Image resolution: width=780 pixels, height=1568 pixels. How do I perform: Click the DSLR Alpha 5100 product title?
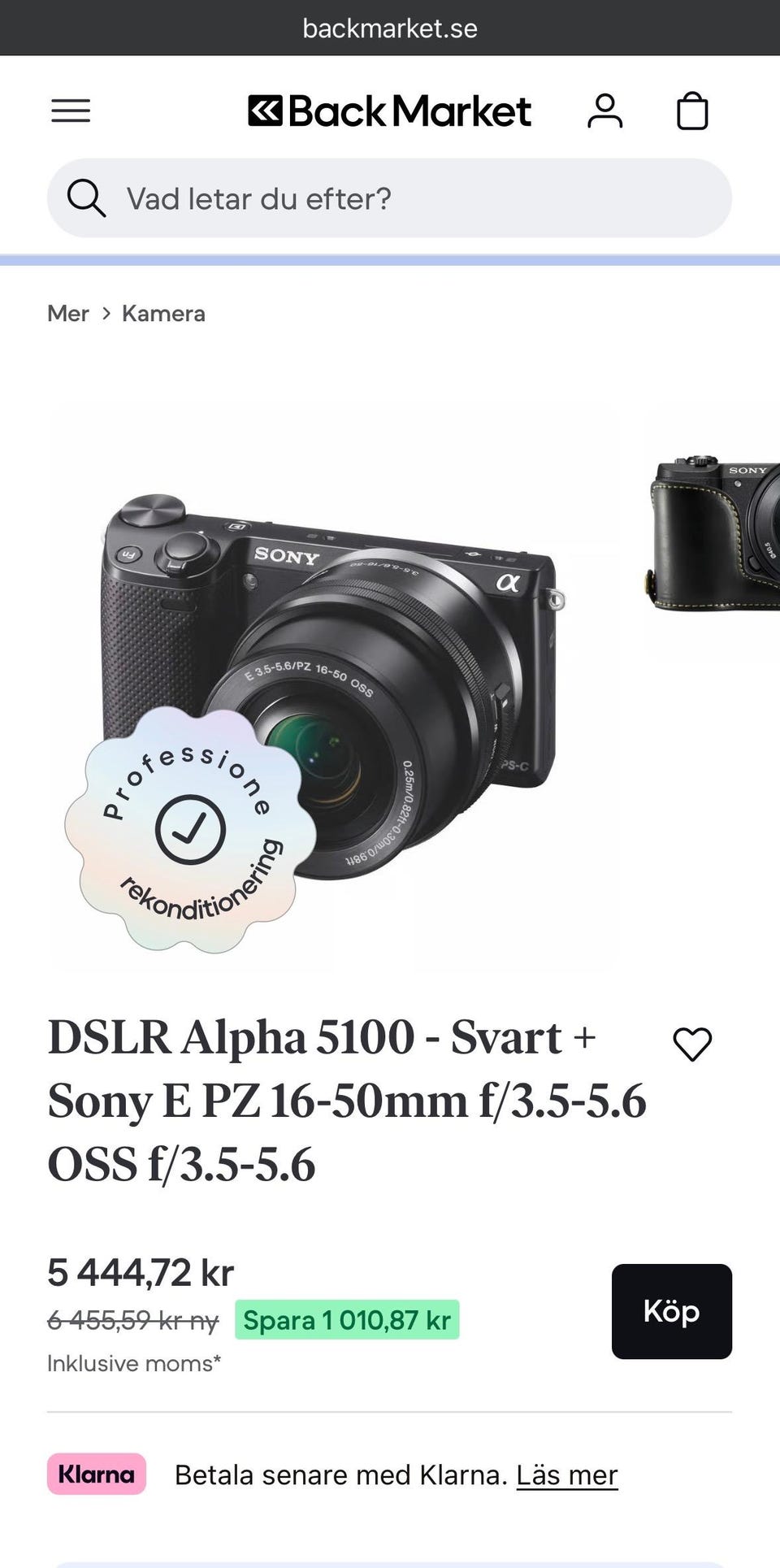[347, 1101]
